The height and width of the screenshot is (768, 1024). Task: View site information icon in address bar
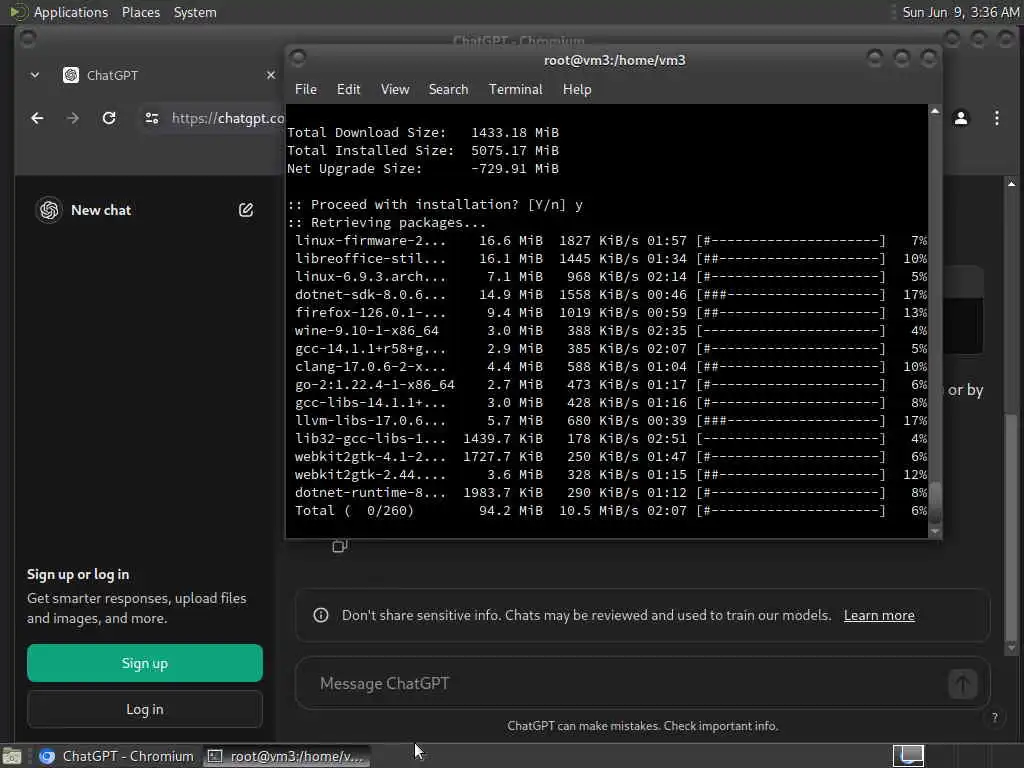tap(152, 118)
